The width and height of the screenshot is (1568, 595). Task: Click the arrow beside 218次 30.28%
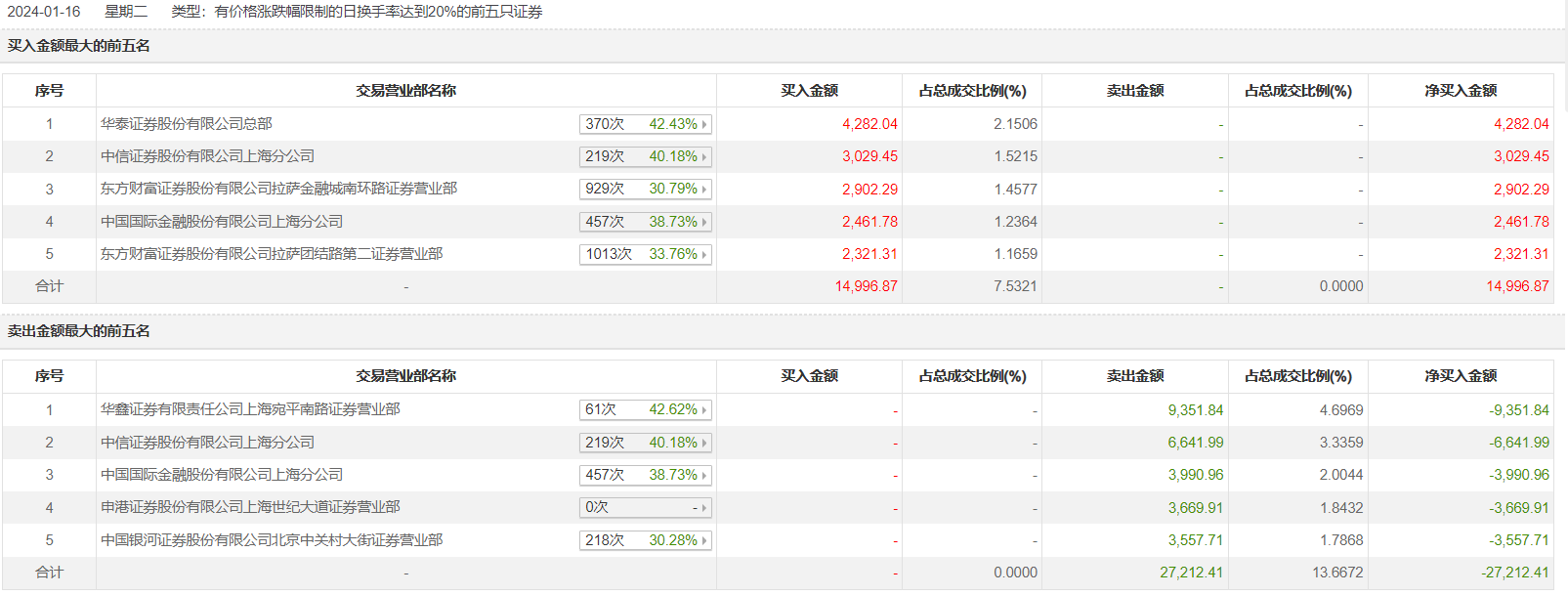704,540
